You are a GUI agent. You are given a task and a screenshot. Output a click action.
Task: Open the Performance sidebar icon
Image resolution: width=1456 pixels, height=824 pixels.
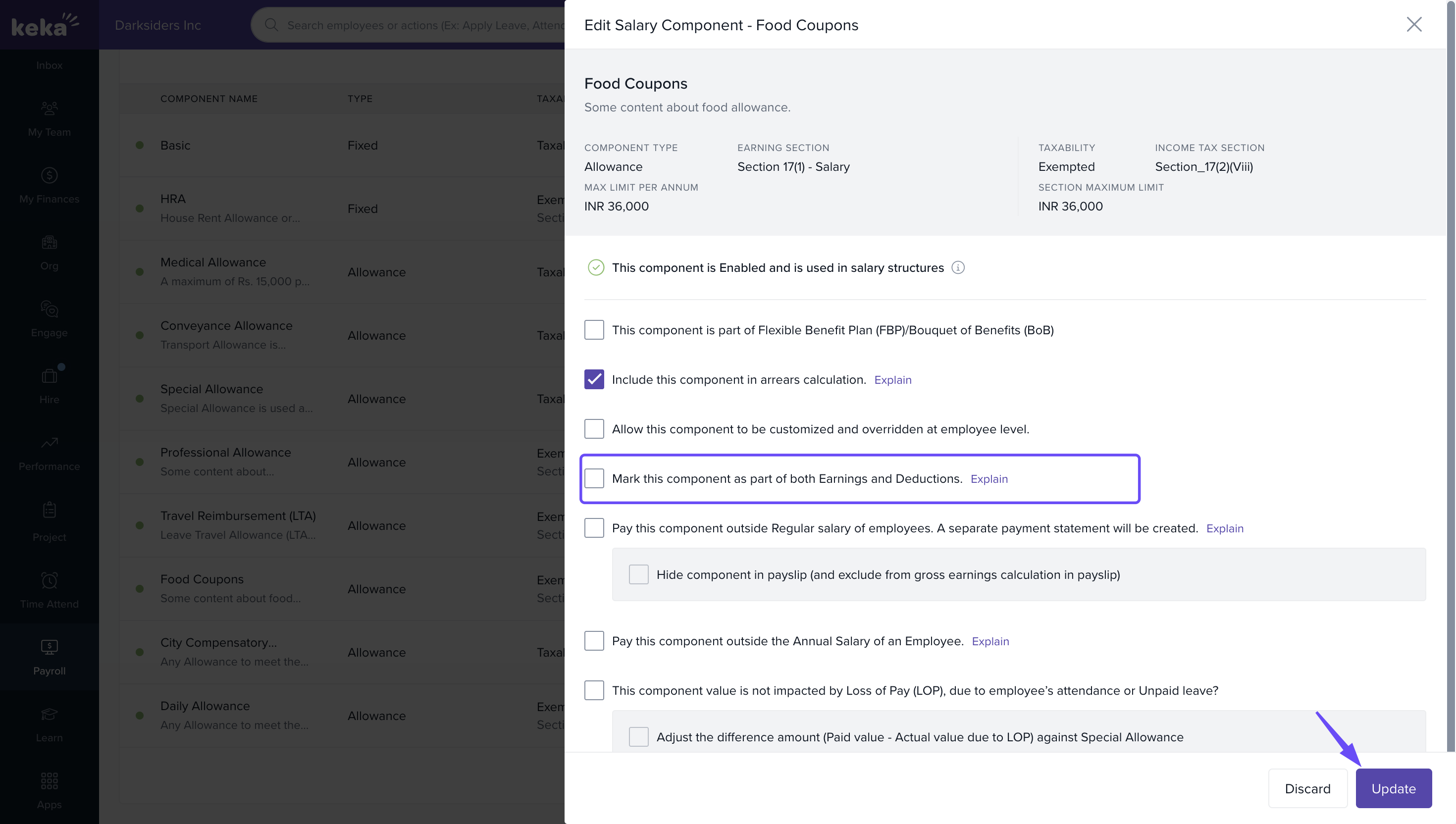click(49, 443)
